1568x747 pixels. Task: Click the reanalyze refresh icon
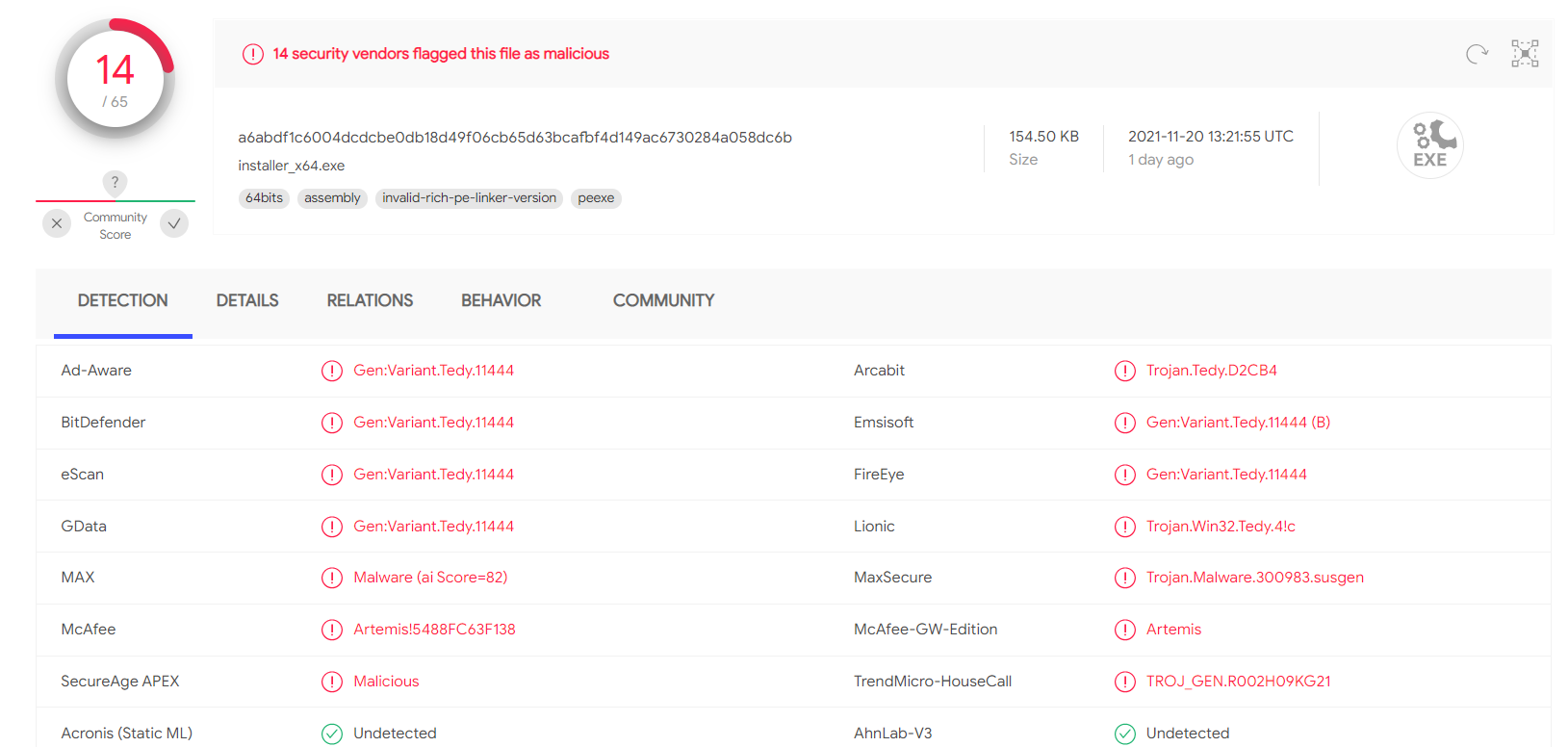1477,54
